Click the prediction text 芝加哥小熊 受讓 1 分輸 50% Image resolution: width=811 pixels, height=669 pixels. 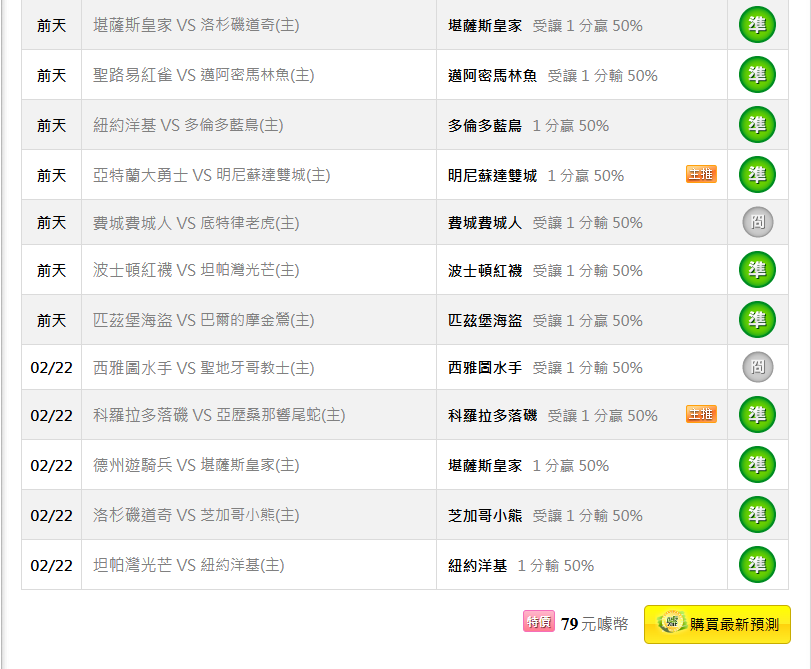click(x=545, y=515)
